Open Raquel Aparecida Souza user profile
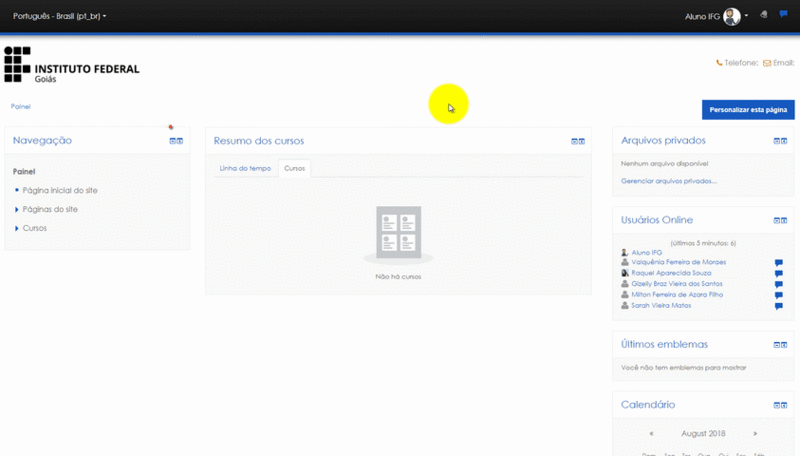Viewport: 800px width, 456px height. 671,273
